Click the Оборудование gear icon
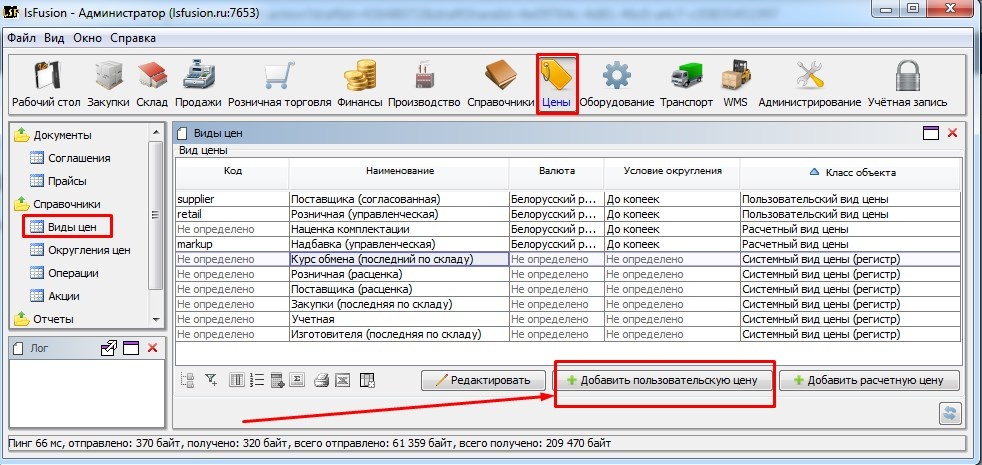982x465 pixels. (x=616, y=83)
